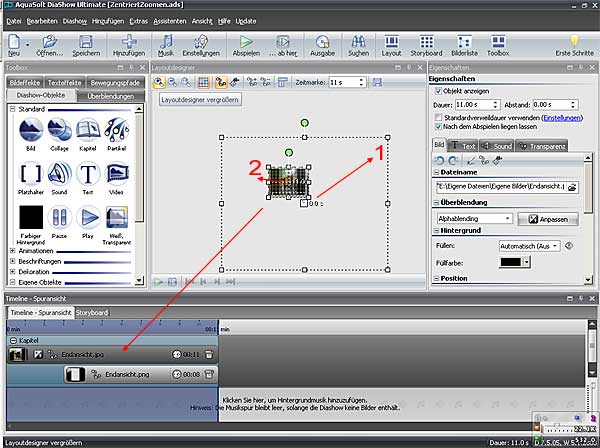This screenshot has height=448, width=600.
Task: Enable Standardverweildauer verwenden checkbox
Action: tap(439, 117)
